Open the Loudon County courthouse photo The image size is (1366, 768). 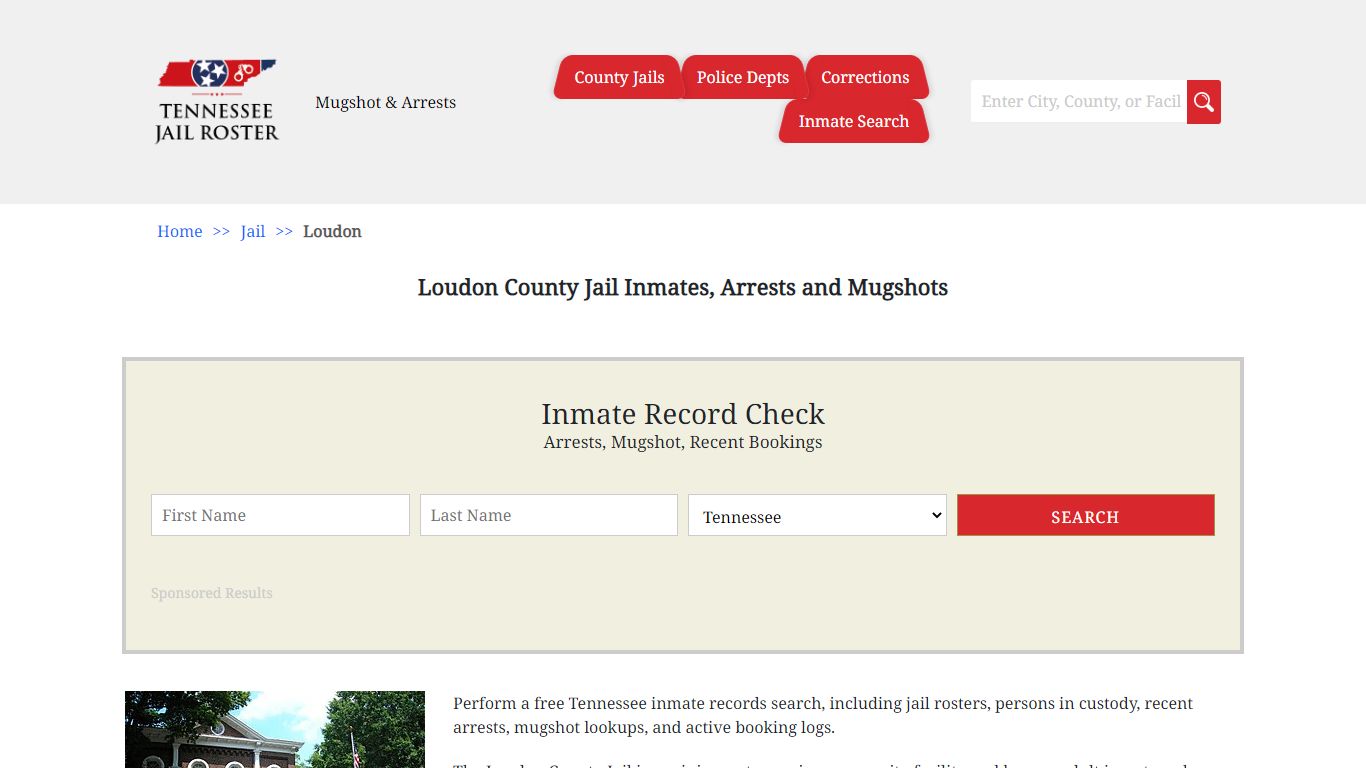(275, 729)
